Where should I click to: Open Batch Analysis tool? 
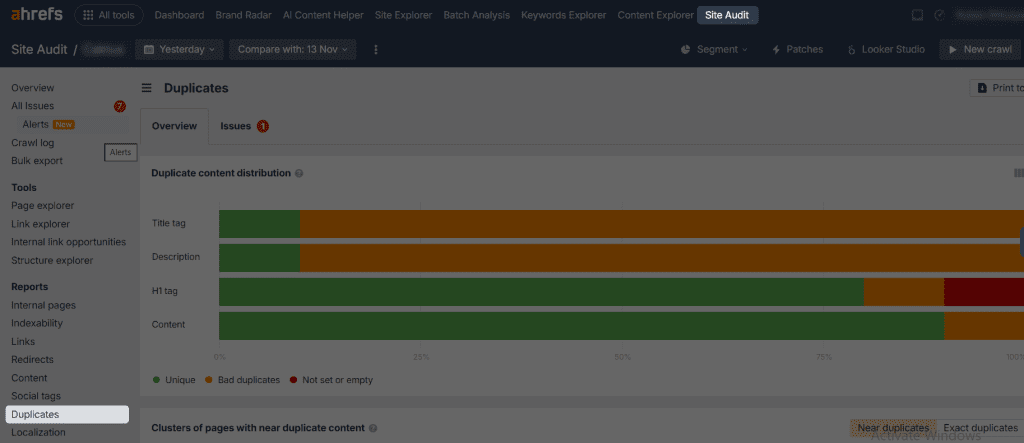pos(477,15)
